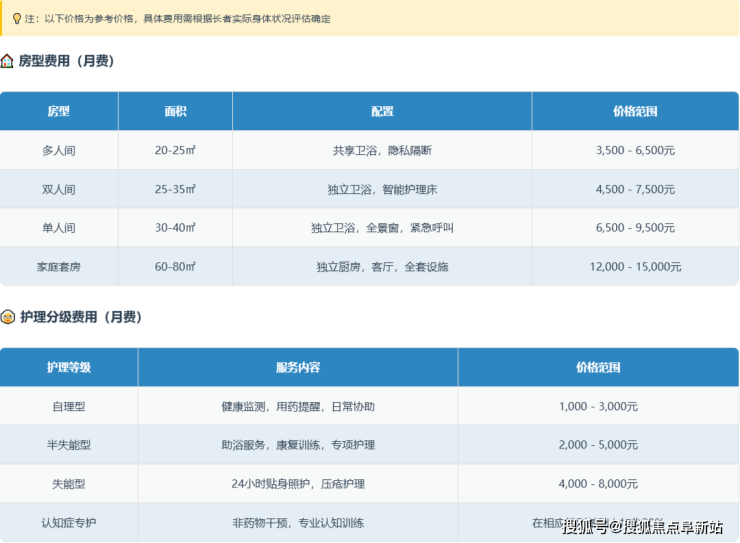Image resolution: width=740 pixels, height=543 pixels.
Task: Click the 单人间 row label
Action: [59, 228]
